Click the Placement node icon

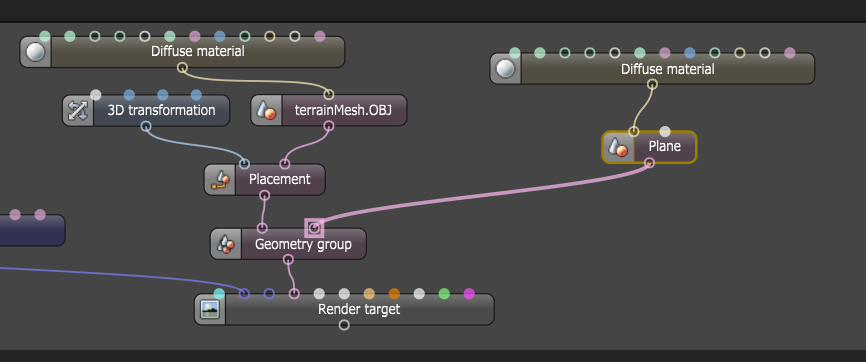click(x=220, y=180)
